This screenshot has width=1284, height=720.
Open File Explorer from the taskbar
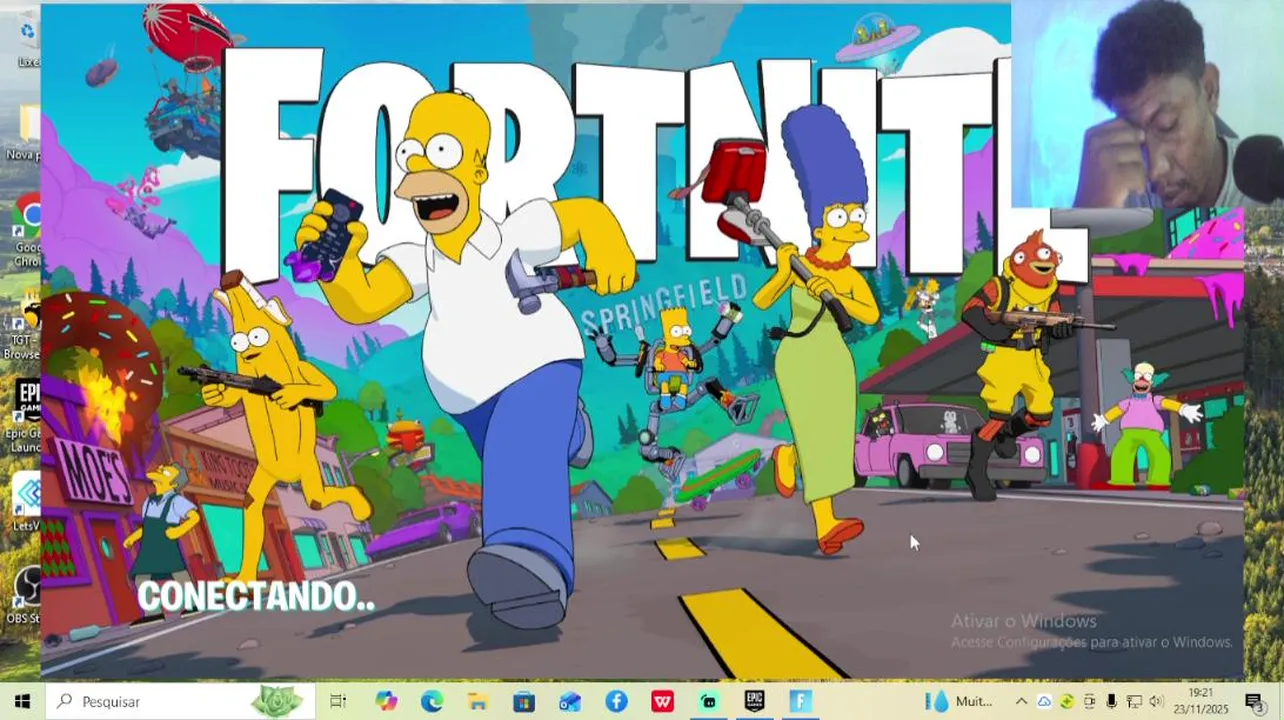478,702
